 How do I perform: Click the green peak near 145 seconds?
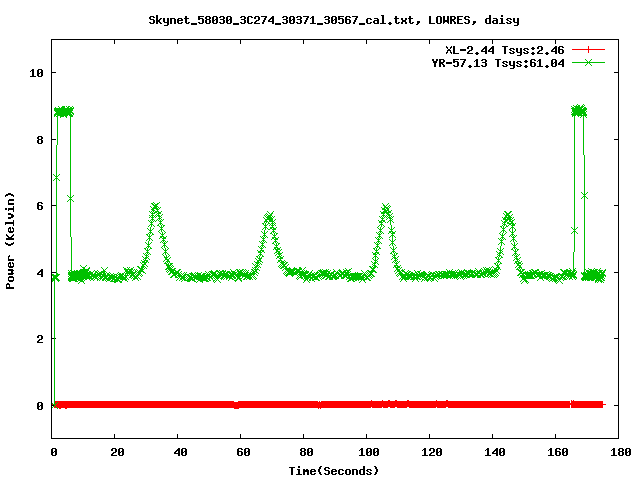(508, 216)
